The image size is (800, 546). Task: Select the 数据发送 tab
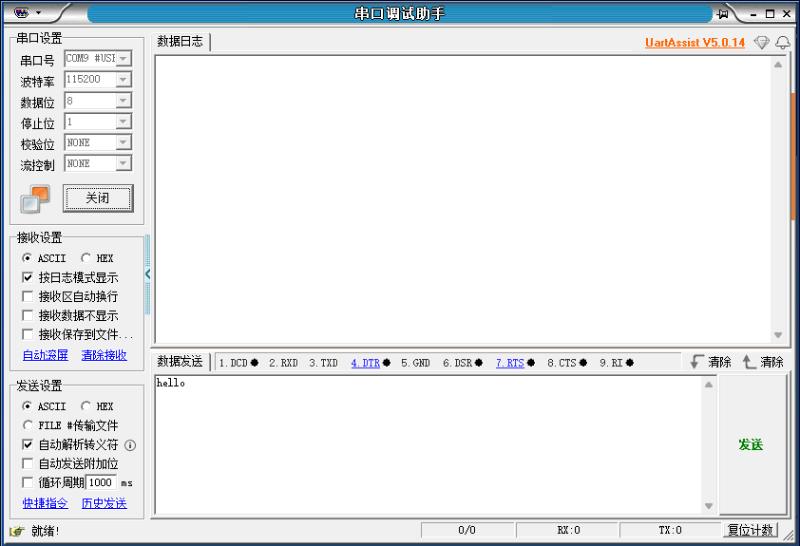[x=180, y=362]
